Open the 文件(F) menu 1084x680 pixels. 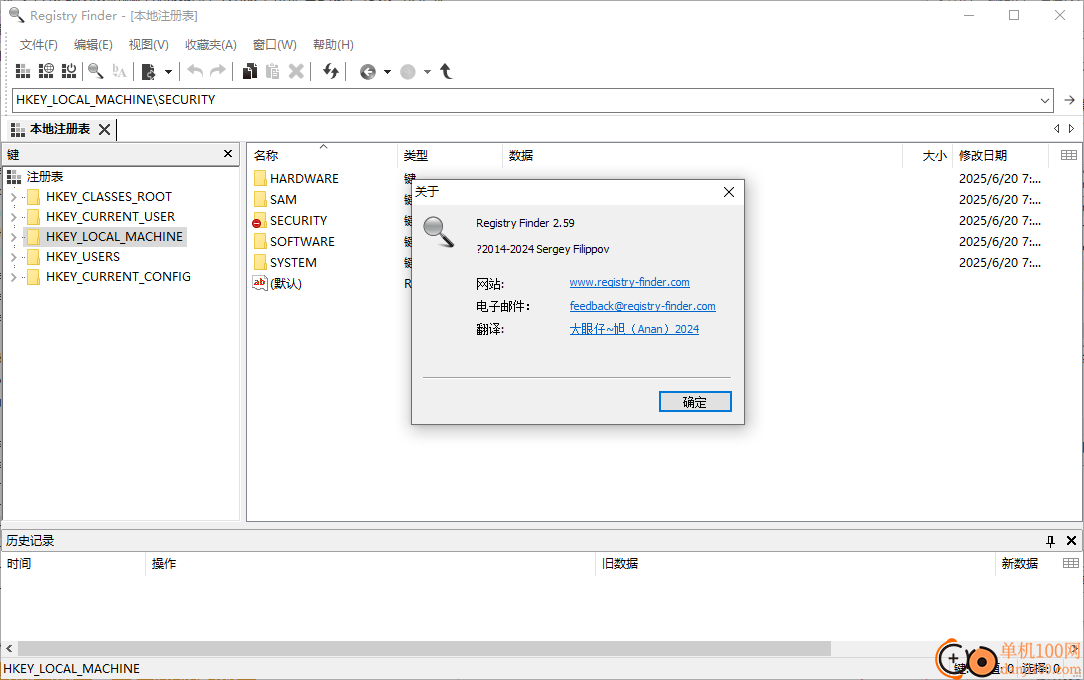coord(39,45)
